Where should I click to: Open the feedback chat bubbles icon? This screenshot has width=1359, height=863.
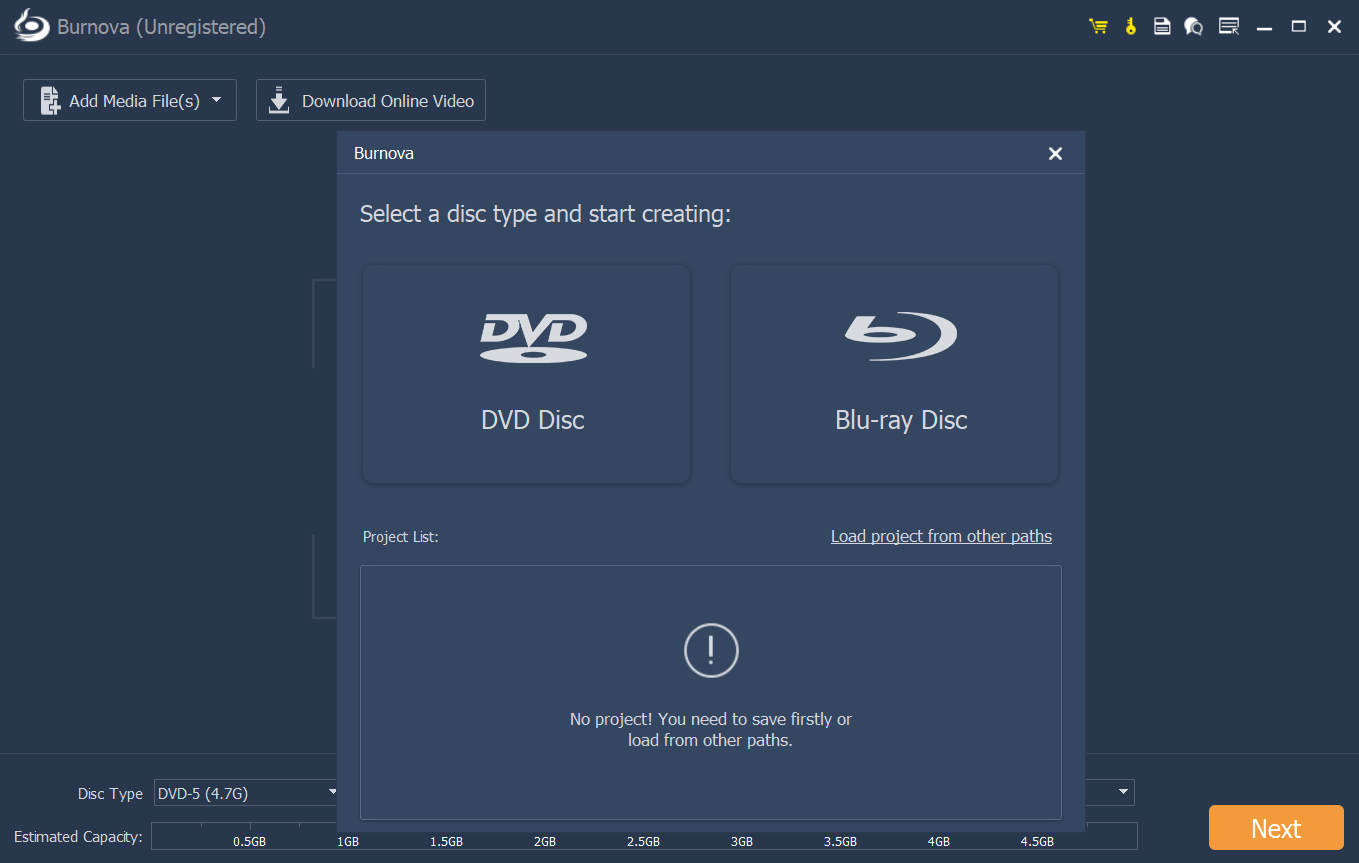(x=1193, y=27)
